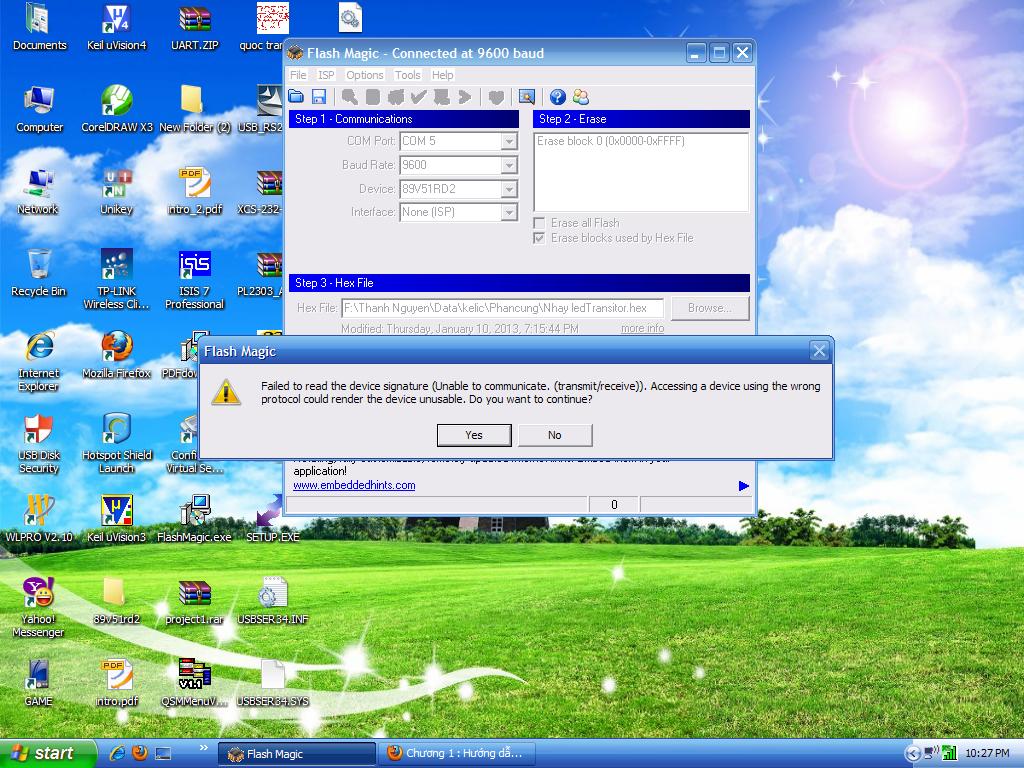Image resolution: width=1024 pixels, height=768 pixels.
Task: Open ISIS 7 Professional icon
Action: (x=194, y=279)
